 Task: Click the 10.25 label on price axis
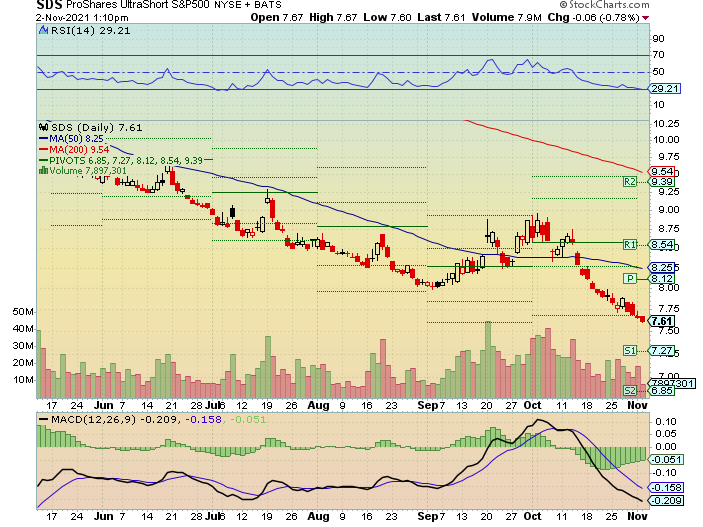pos(666,123)
